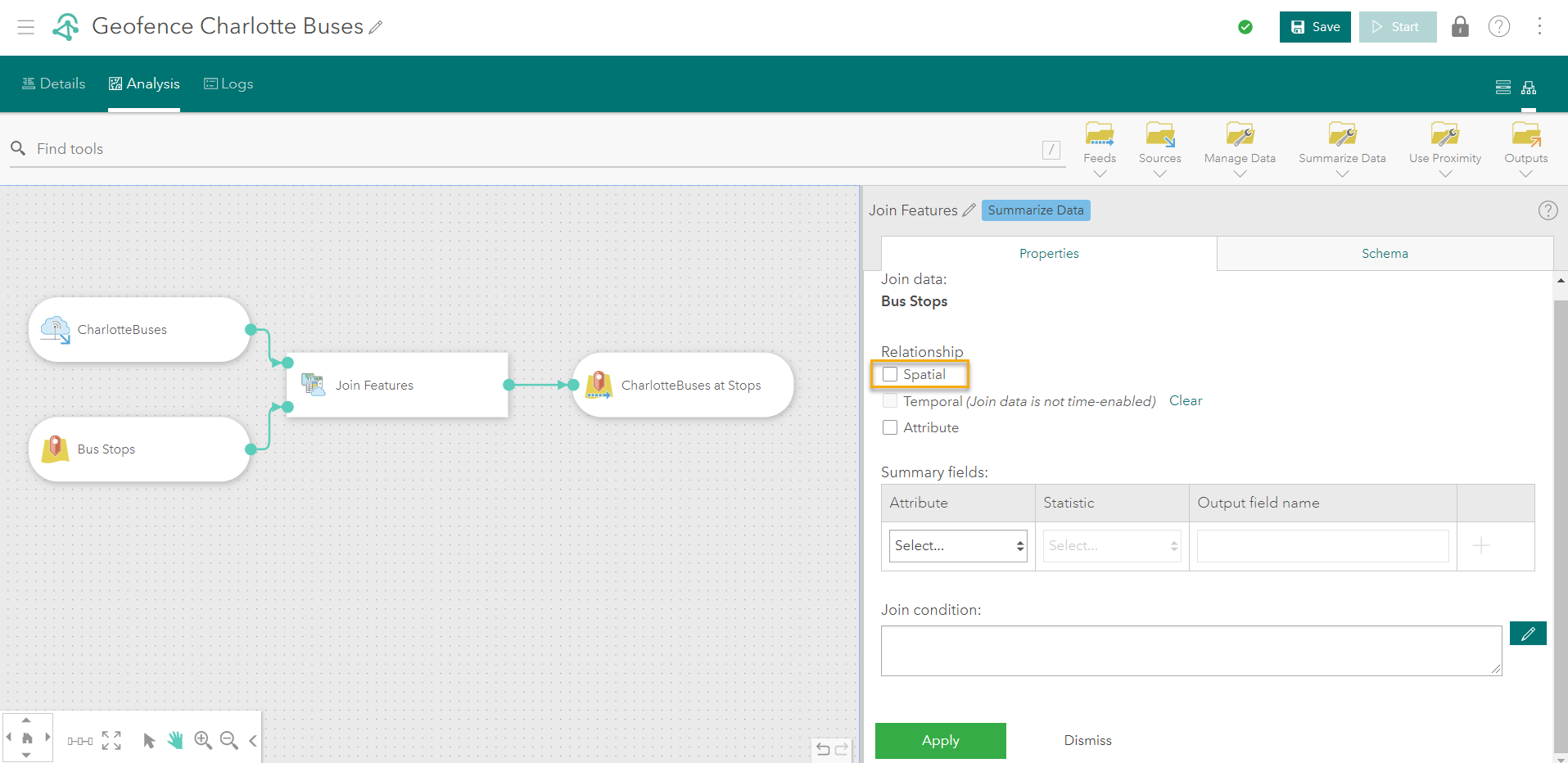This screenshot has width=1568, height=763.
Task: Expand the Manage Data tools folder
Action: click(1240, 148)
